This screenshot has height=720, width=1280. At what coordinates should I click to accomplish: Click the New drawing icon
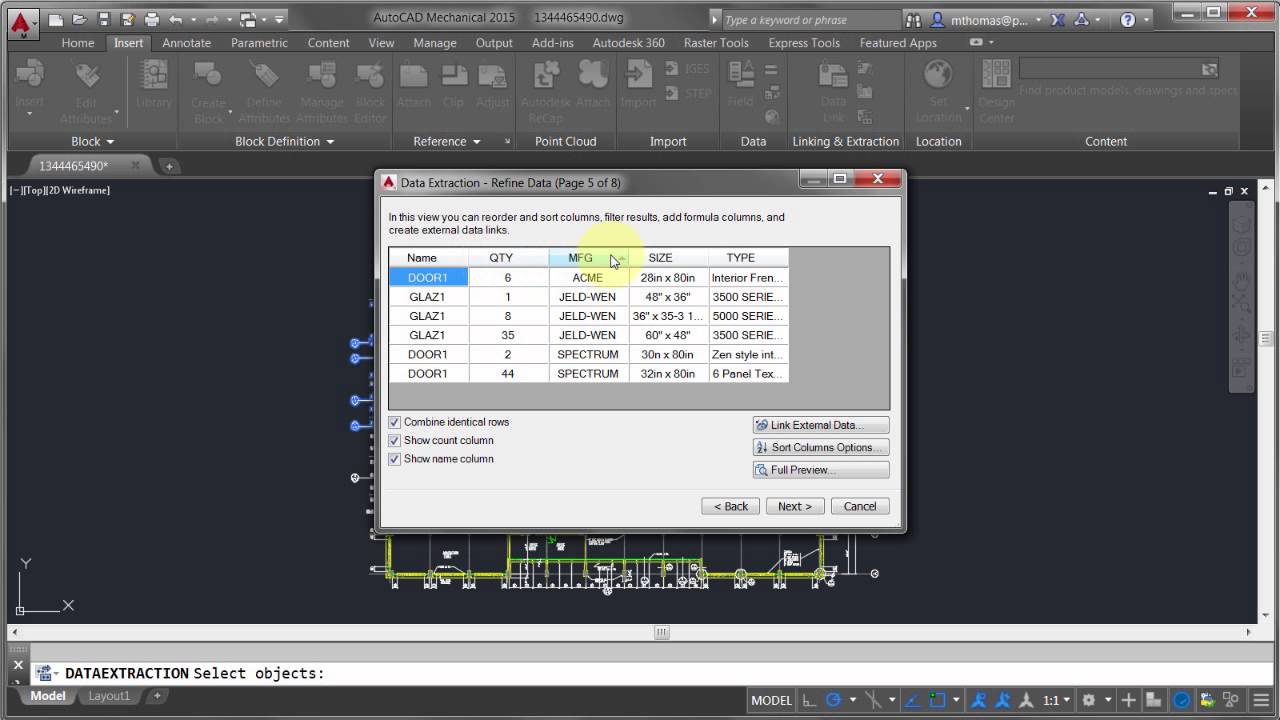(x=56, y=19)
